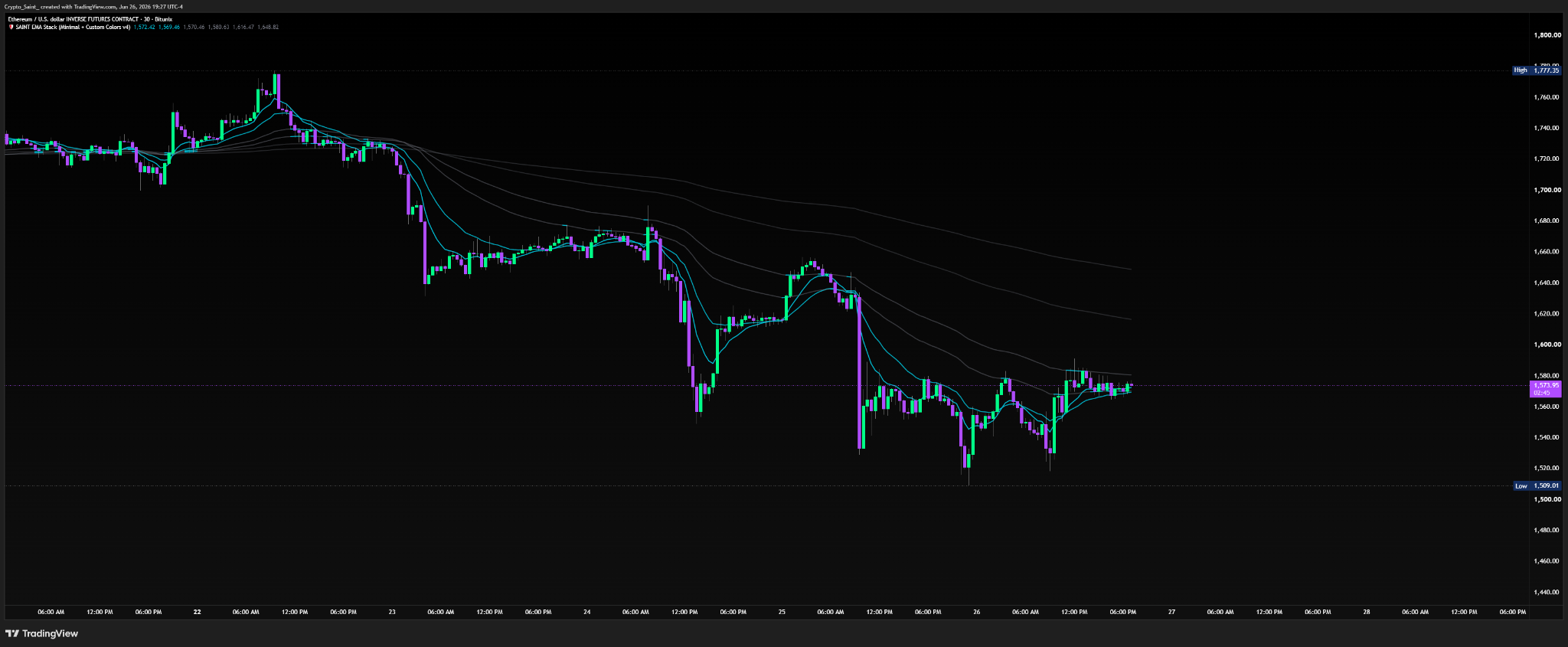Click the TradingView logo in the footer

click(x=42, y=633)
